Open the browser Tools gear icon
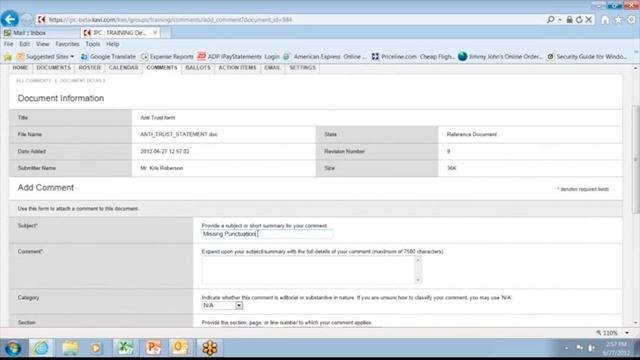Screen dimensions: 640x360 click(x=631, y=20)
